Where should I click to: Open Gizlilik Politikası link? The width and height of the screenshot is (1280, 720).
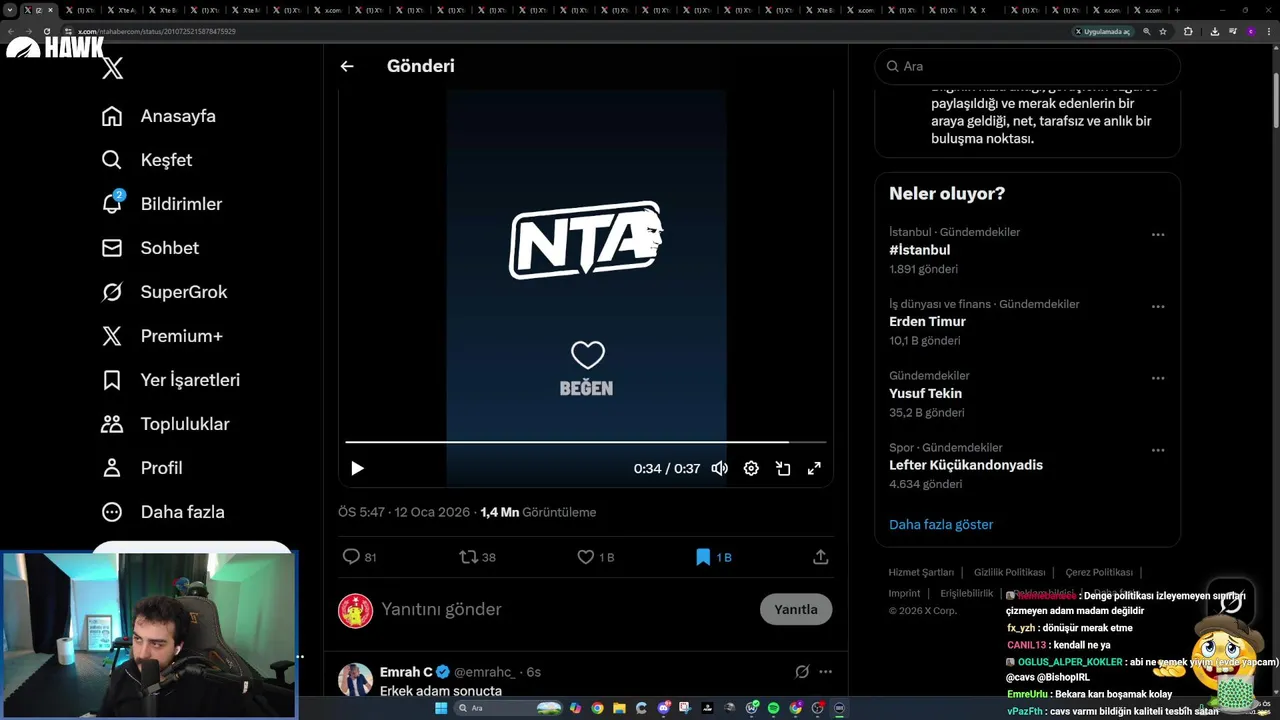pos(1010,573)
